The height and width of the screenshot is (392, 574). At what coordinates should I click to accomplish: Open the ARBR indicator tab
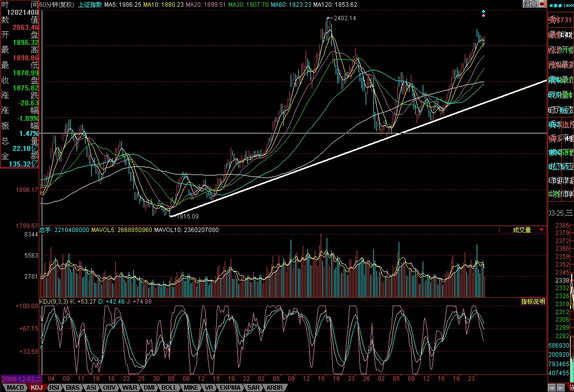(275, 388)
